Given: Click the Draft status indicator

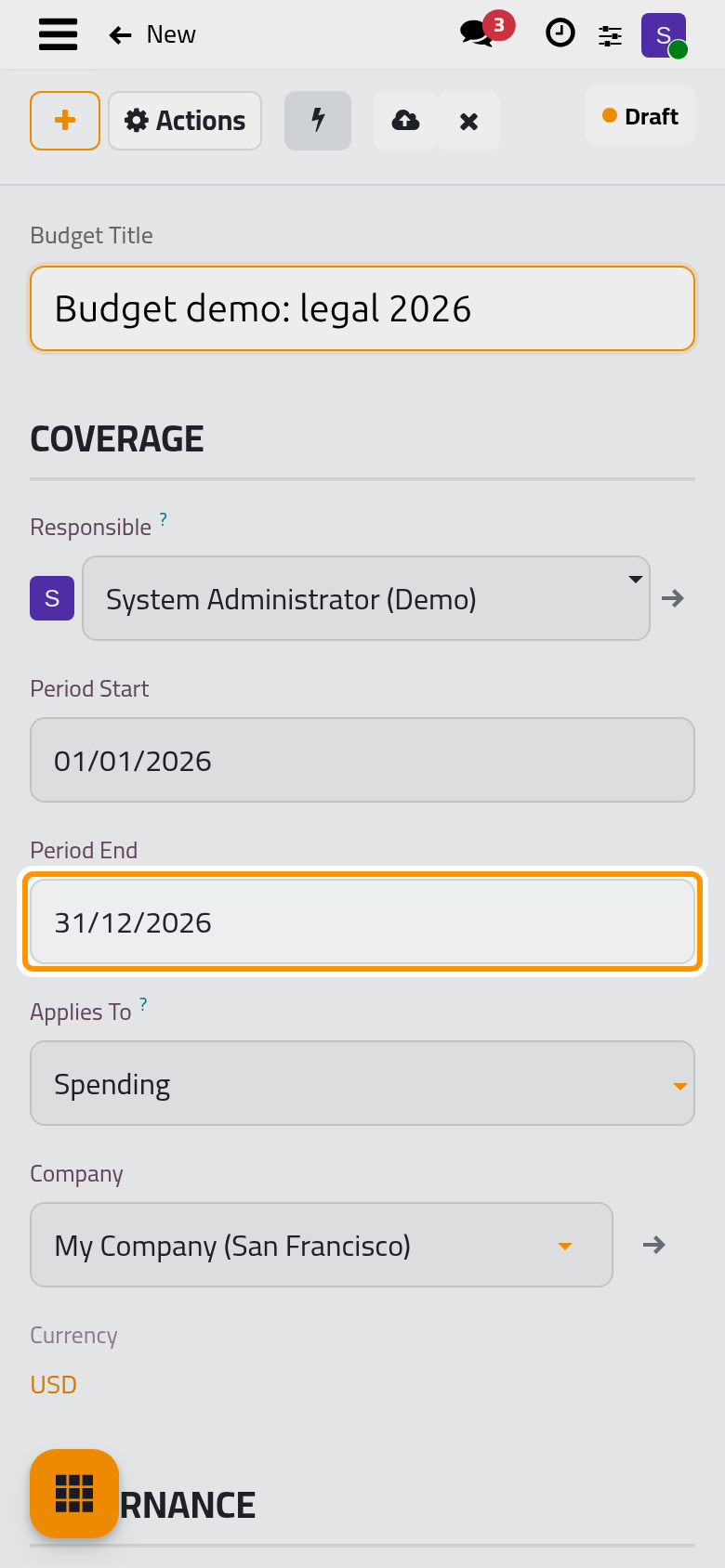Looking at the screenshot, I should click(640, 116).
